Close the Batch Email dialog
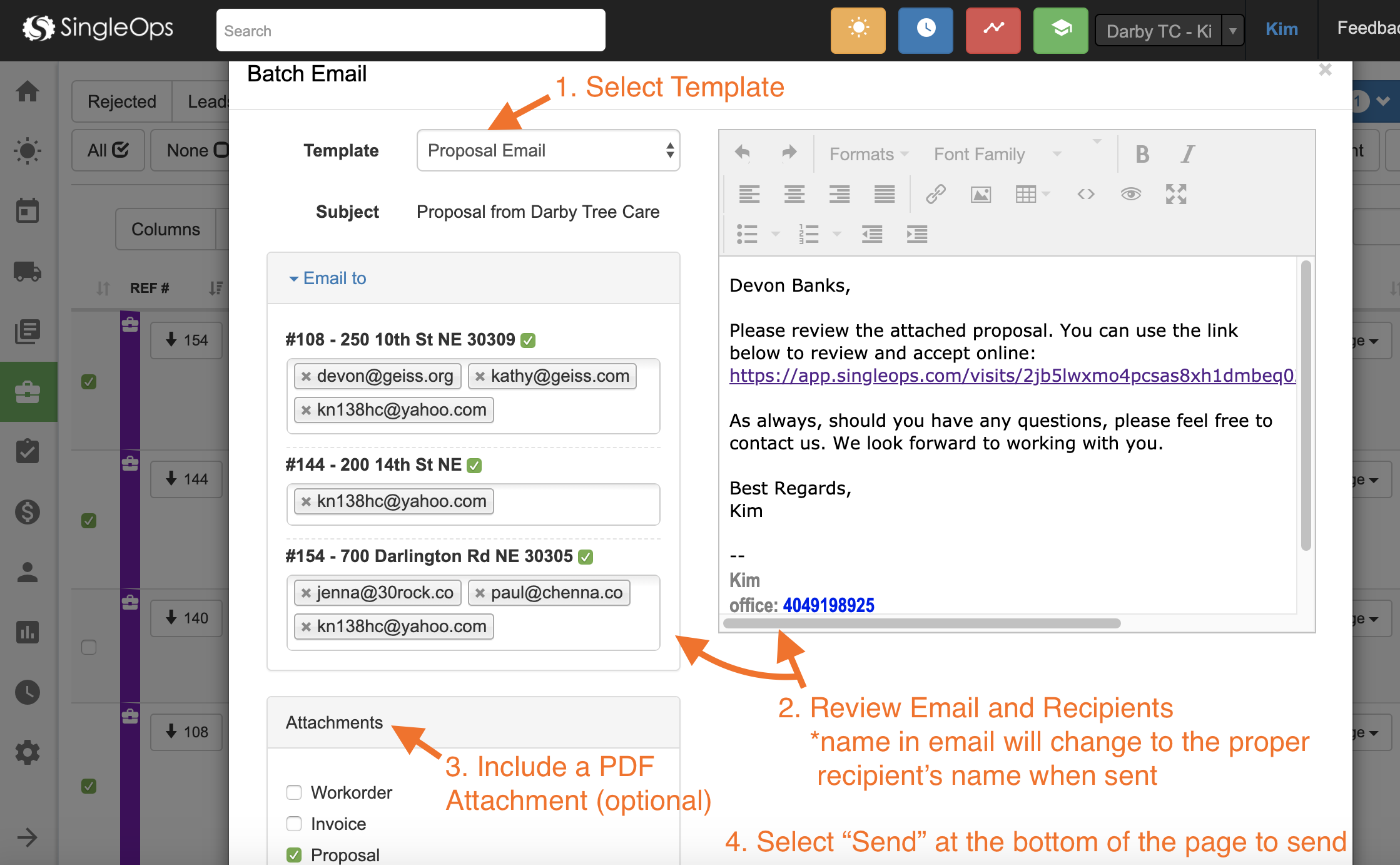The width and height of the screenshot is (1400, 865). tap(1325, 69)
